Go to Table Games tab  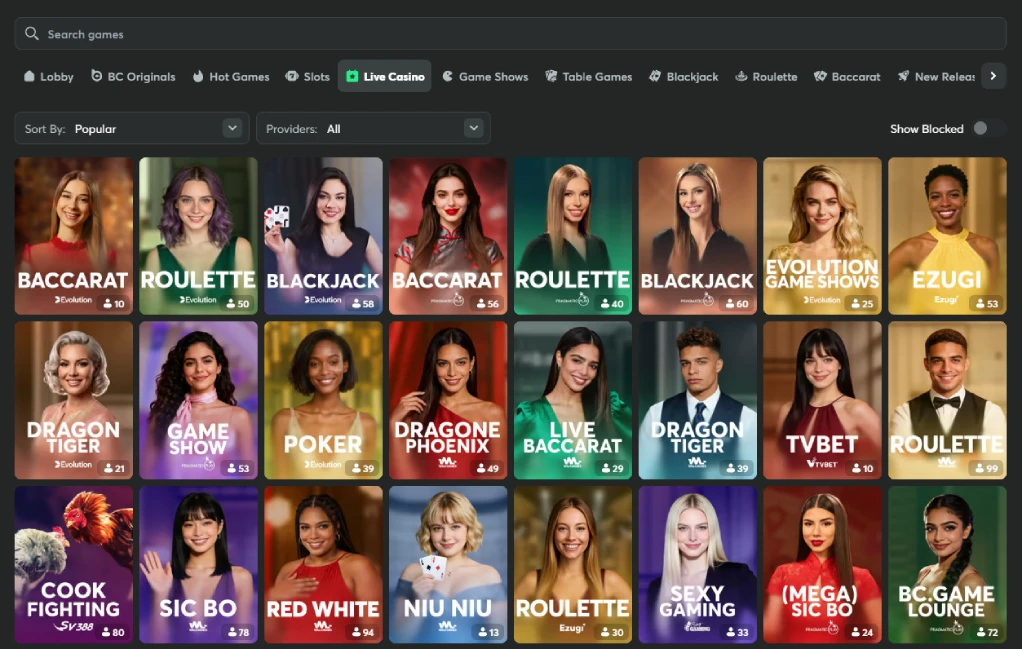[x=589, y=76]
